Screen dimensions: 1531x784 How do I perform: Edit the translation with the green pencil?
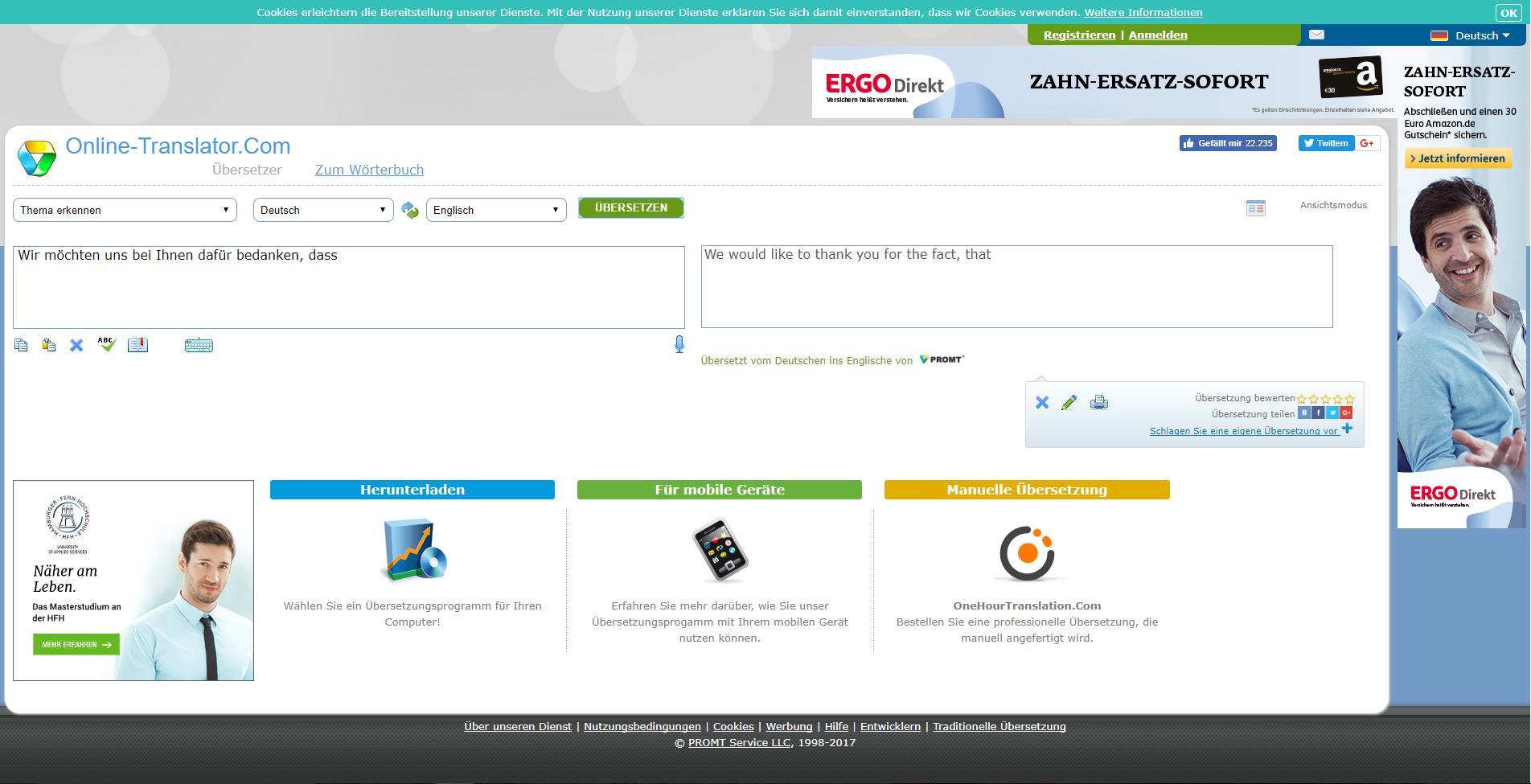pyautogui.click(x=1069, y=402)
